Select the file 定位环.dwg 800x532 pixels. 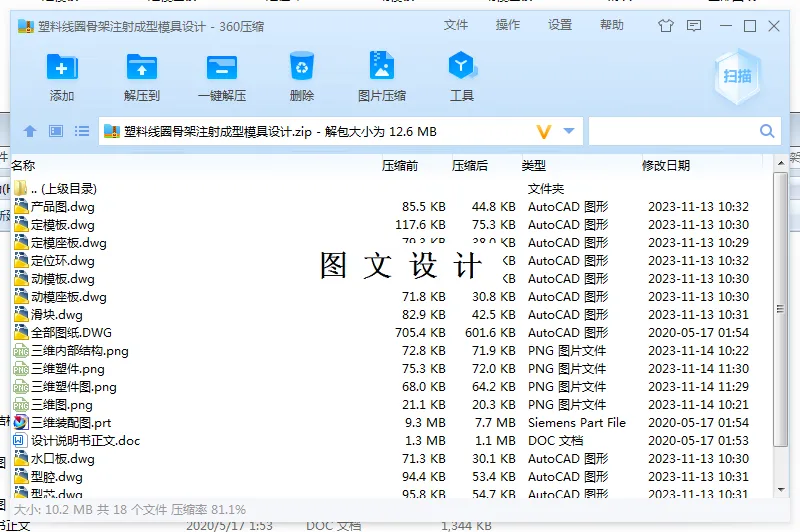tap(63, 261)
